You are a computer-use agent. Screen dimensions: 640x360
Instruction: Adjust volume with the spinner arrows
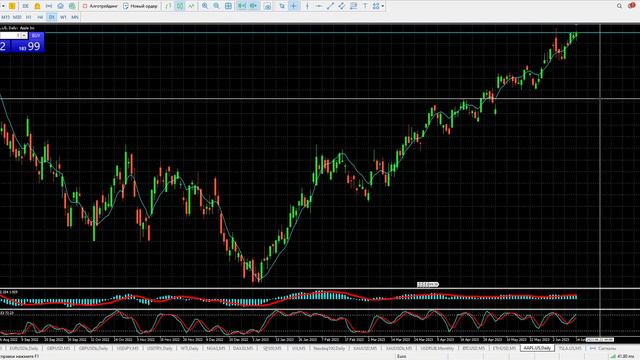tap(24, 36)
